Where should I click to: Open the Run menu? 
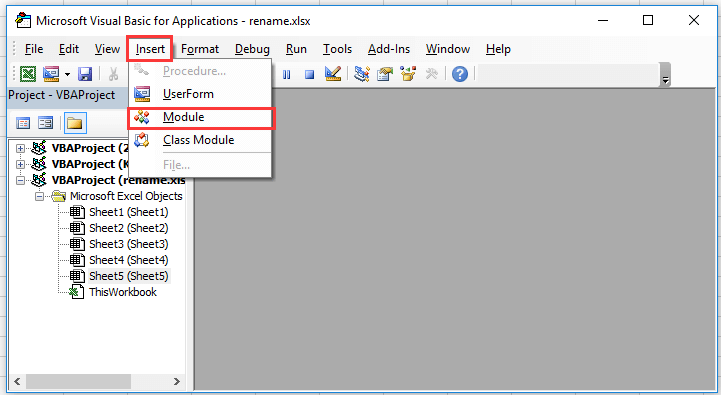pos(296,49)
